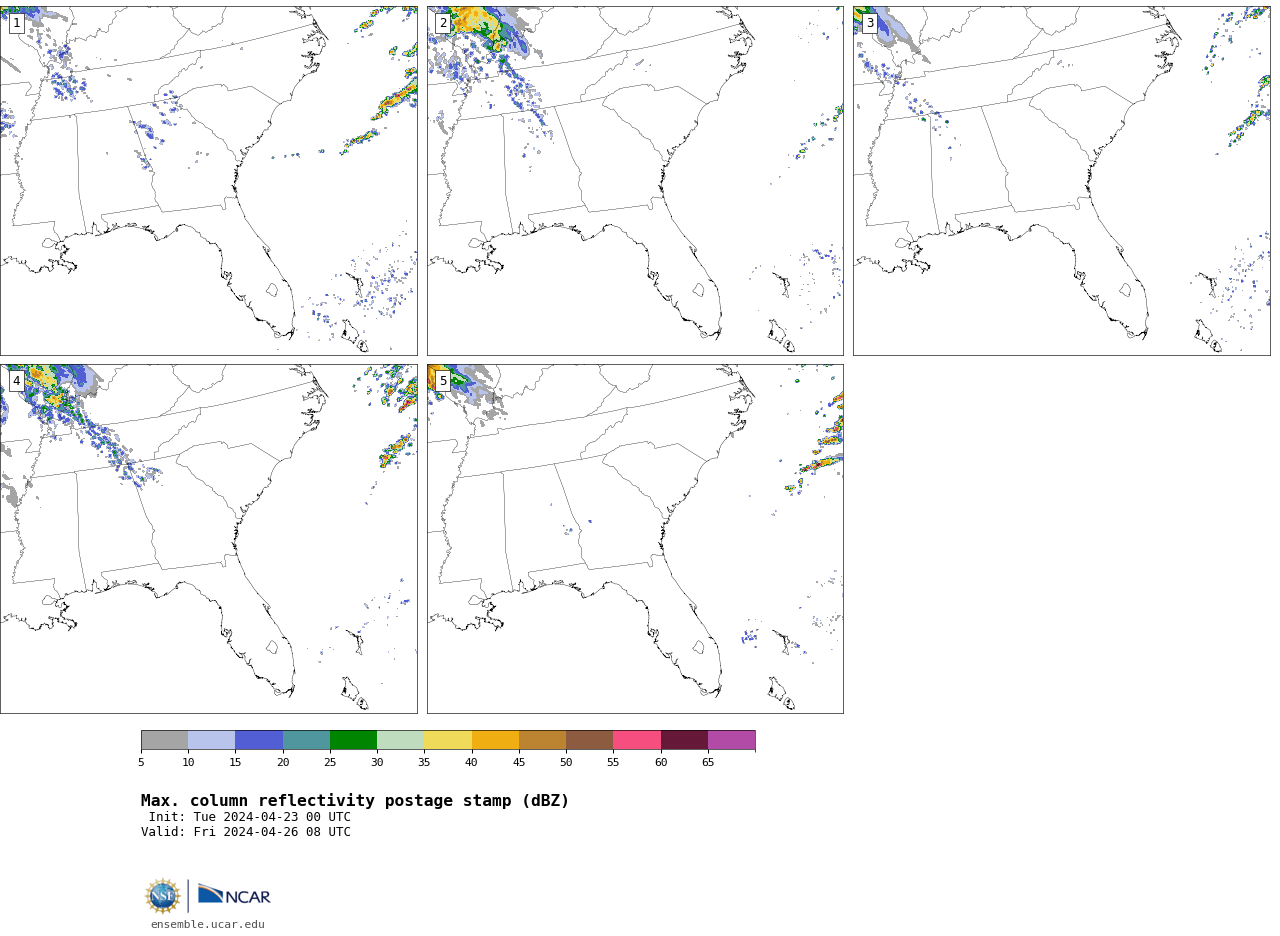Viewport: 1280px width, 936px height.
Task: Click the colorbar tick label '65'
Action: coord(708,763)
